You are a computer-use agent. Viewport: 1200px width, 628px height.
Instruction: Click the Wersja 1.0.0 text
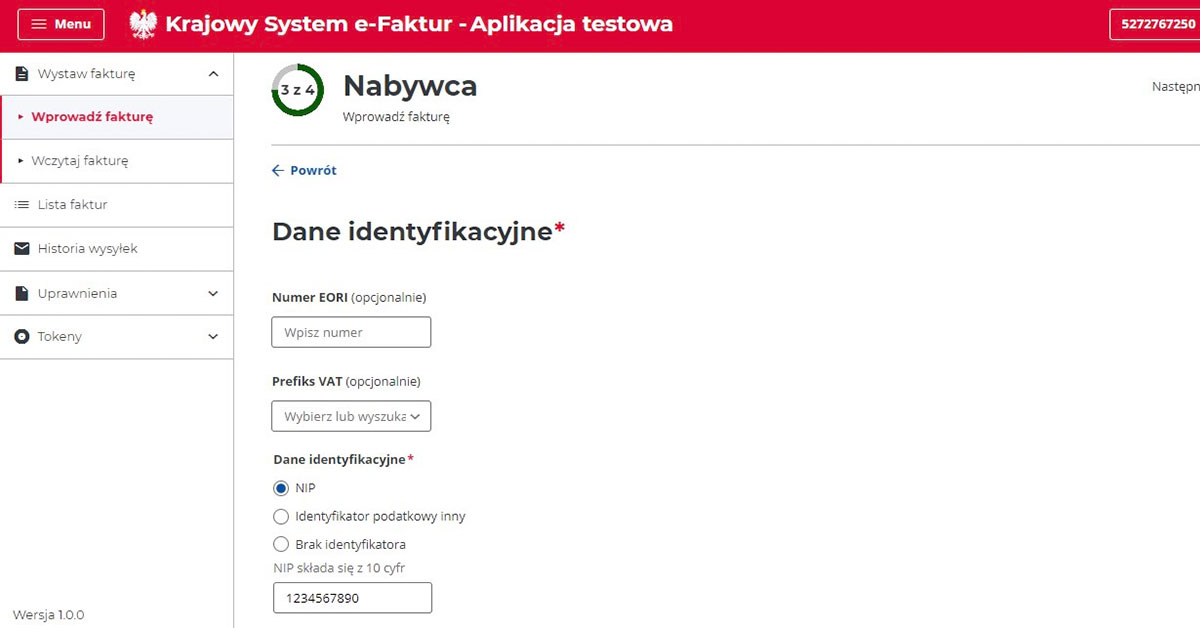[49, 615]
